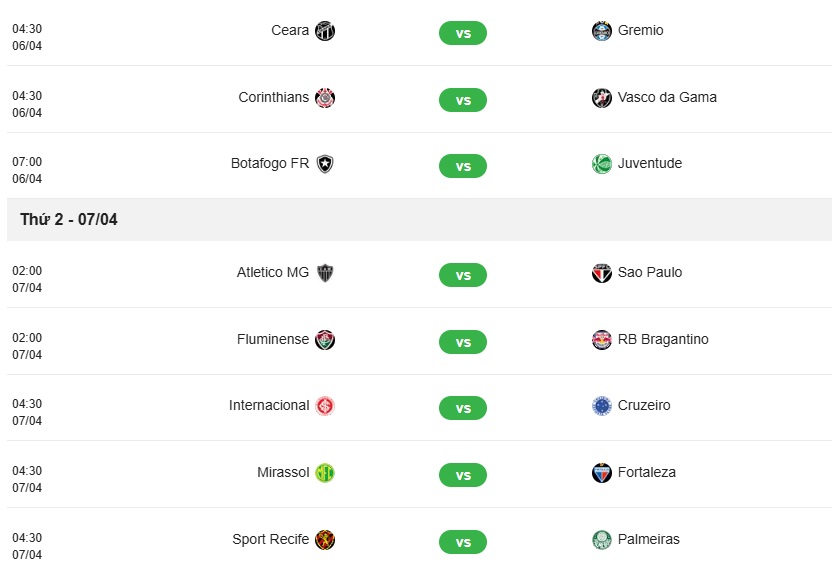Click the green Juventude logo
Image resolution: width=832 pixels, height=570 pixels.
602,164
